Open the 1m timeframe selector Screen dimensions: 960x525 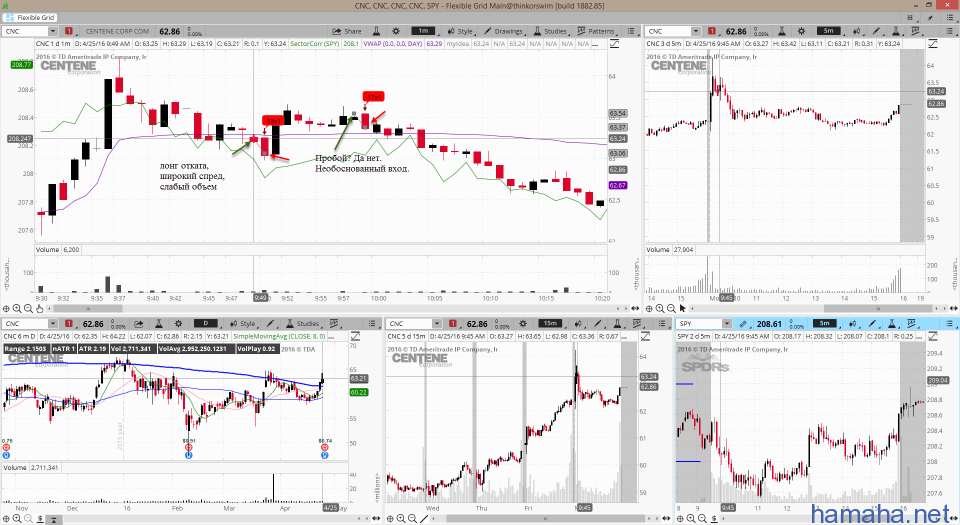click(423, 31)
